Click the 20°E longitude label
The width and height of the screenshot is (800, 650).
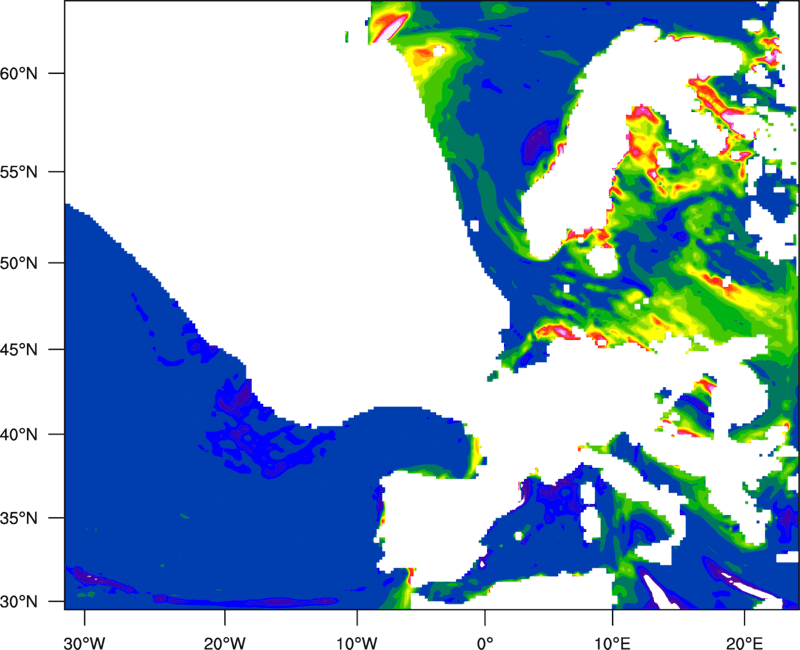[x=744, y=643]
